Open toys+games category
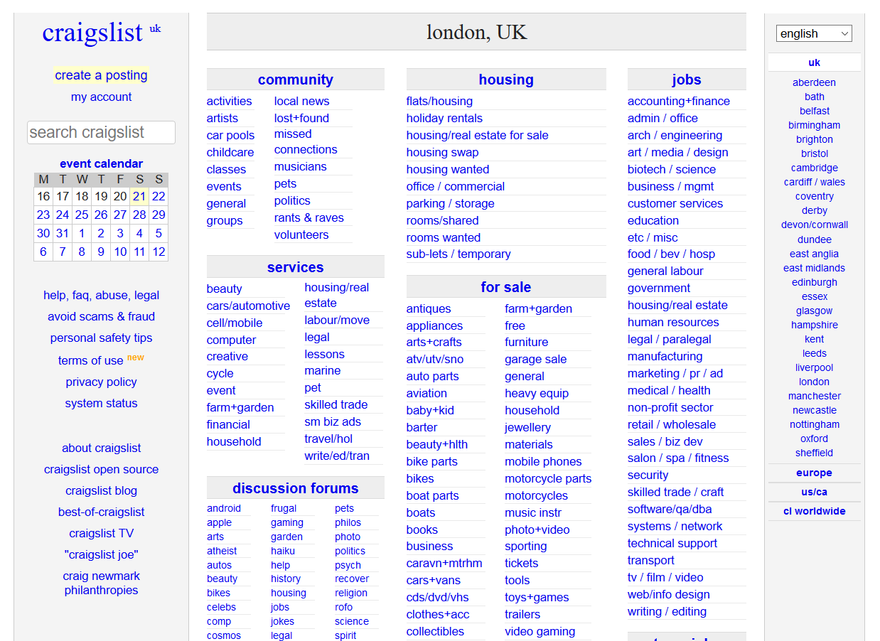Screen dimensions: 880x641 click(537, 598)
